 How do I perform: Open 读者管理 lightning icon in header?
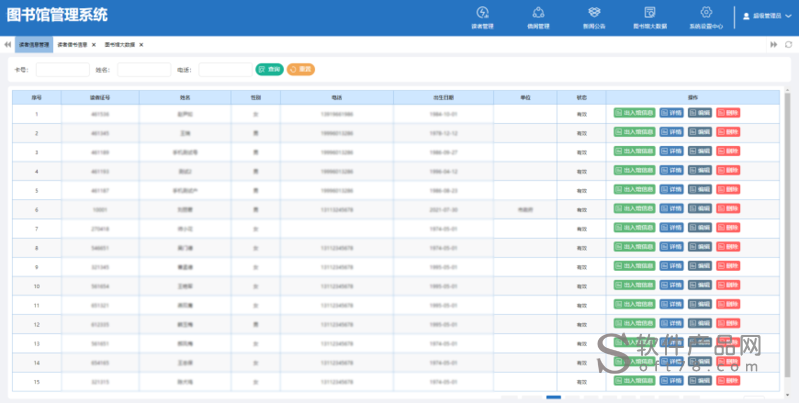482,12
